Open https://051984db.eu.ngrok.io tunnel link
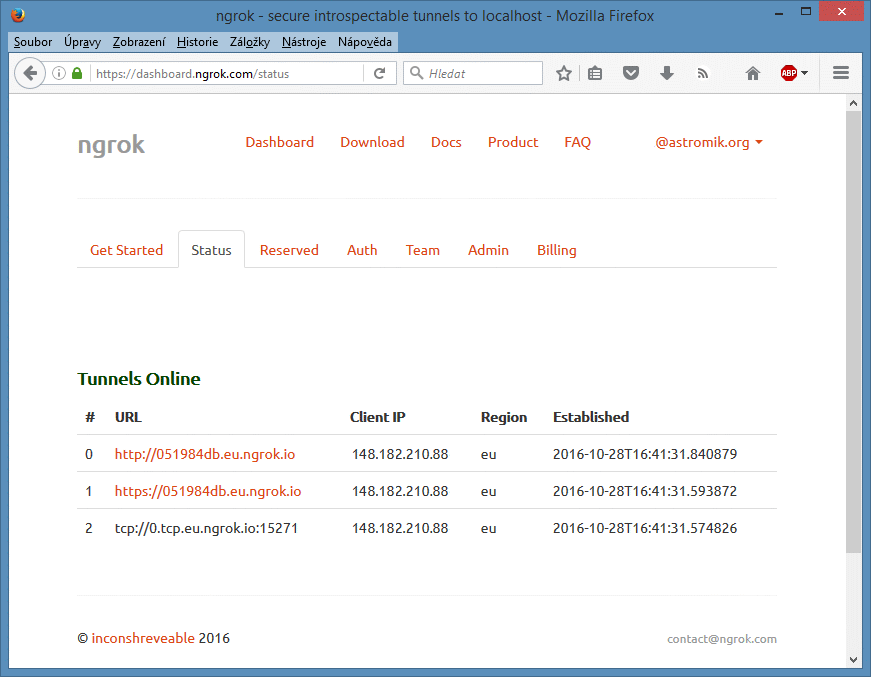 click(x=208, y=491)
